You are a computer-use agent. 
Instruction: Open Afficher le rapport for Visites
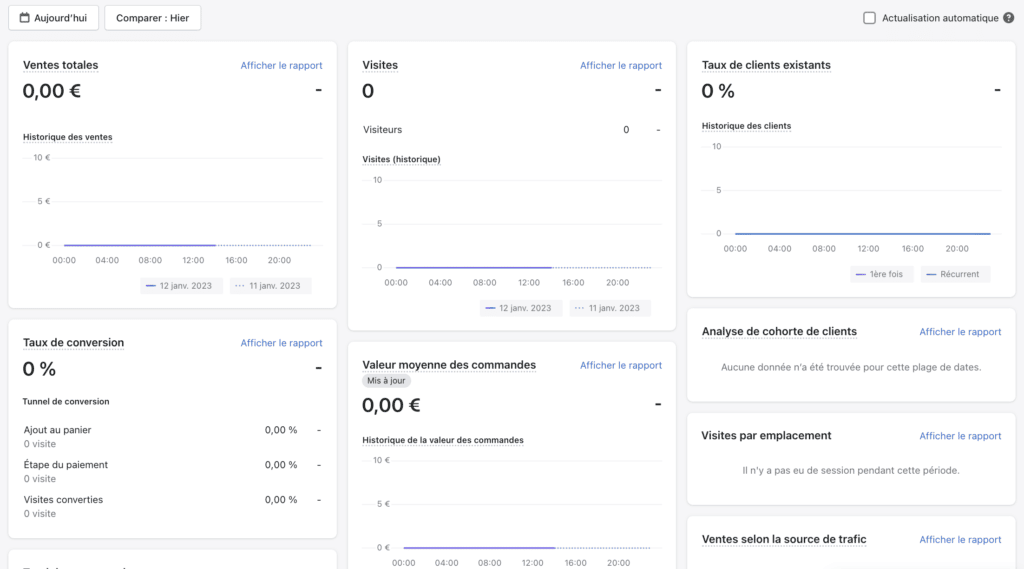pos(620,66)
